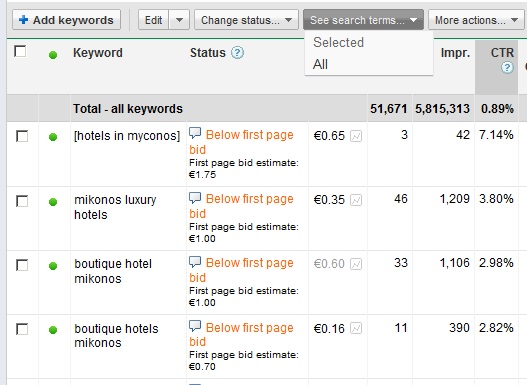Choose Selected from search terms menu
Image resolution: width=527 pixels, height=385 pixels.
click(338, 42)
